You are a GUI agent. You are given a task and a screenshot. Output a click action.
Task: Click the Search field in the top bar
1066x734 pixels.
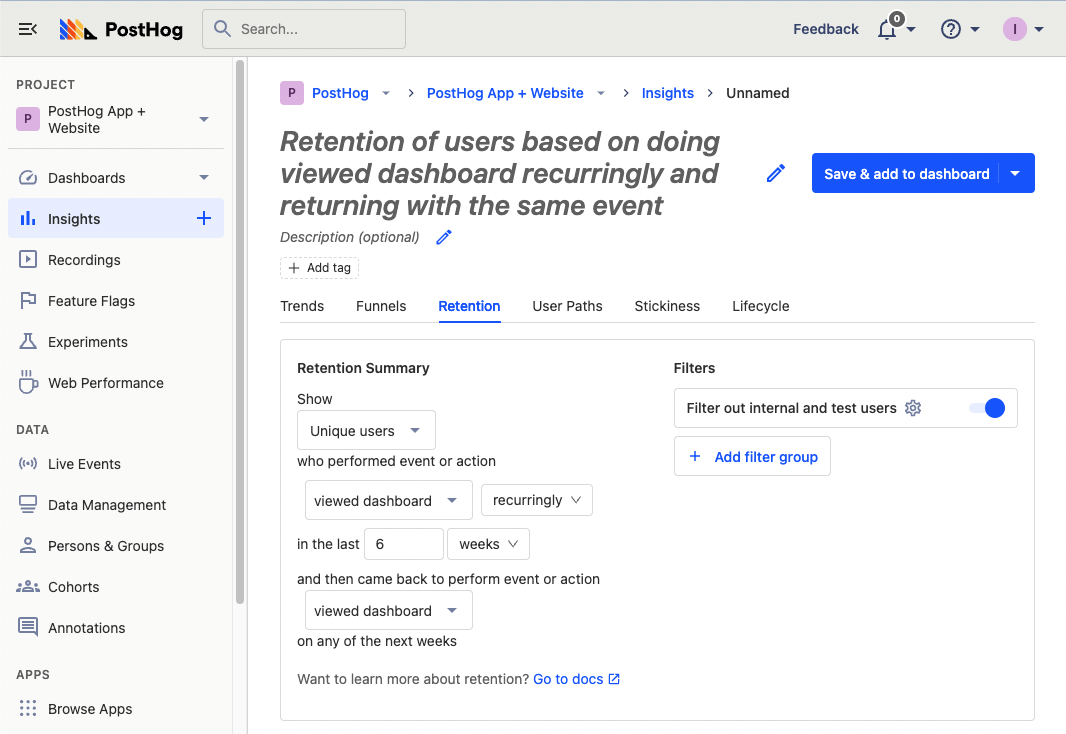click(x=303, y=29)
